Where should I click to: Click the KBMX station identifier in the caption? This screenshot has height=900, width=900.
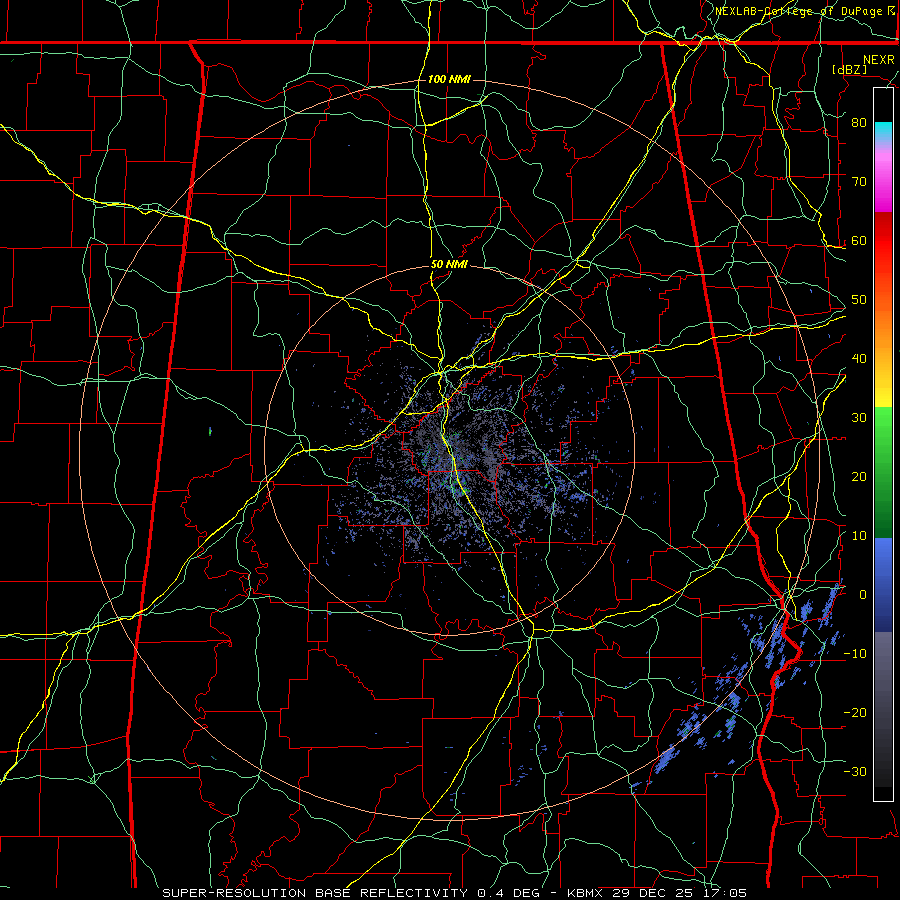586,893
